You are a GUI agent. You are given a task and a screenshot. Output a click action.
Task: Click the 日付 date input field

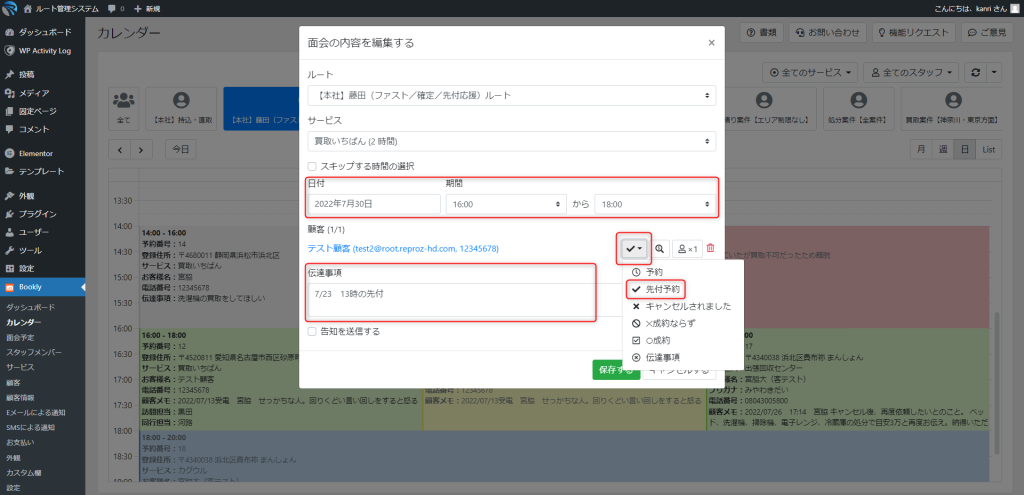374,203
